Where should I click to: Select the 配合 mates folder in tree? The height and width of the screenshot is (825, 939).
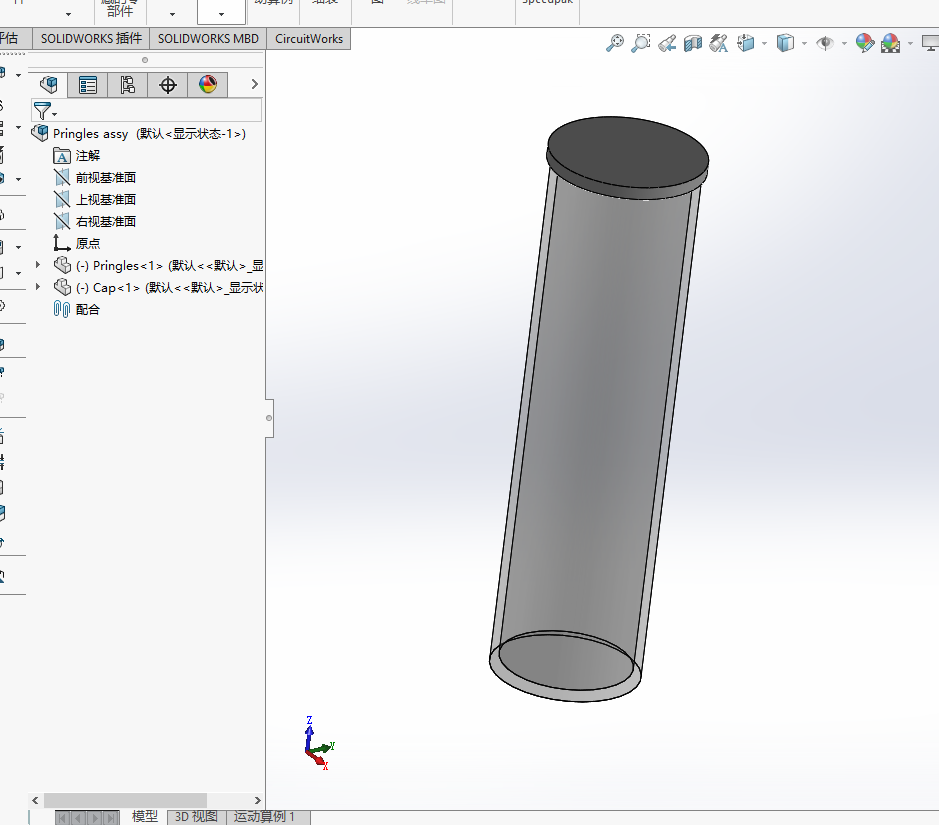click(77, 309)
